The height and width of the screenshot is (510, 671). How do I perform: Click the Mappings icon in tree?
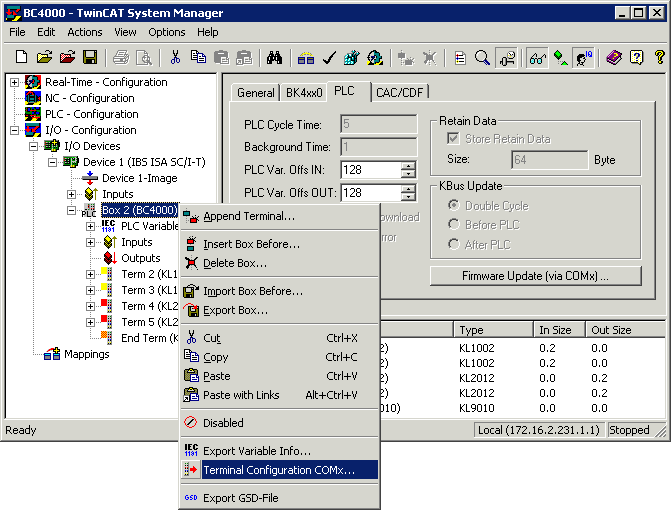(52, 354)
